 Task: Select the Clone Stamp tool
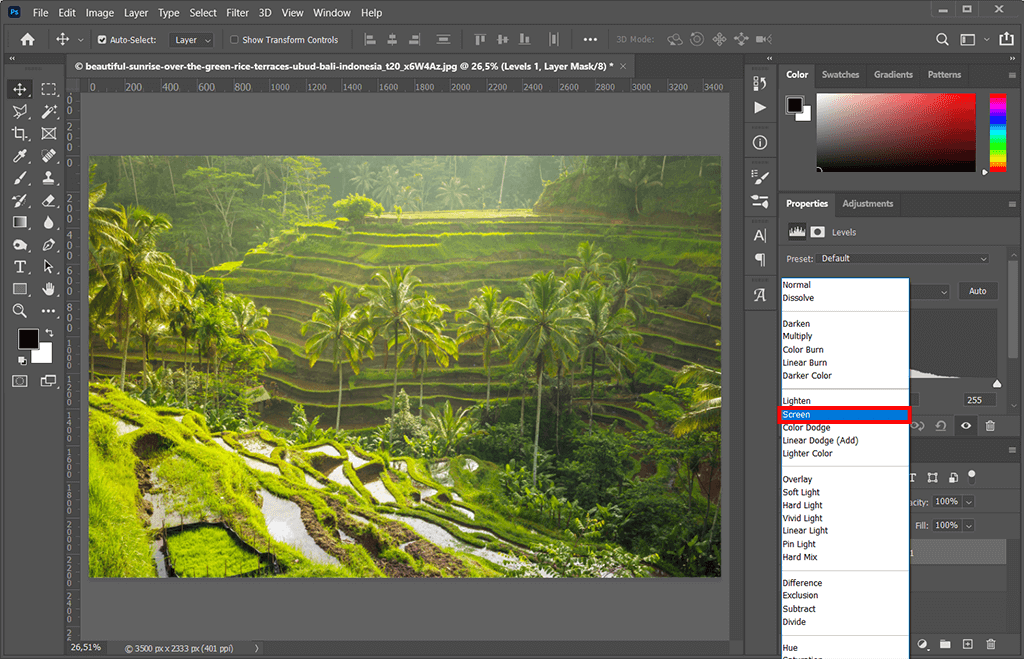(48, 178)
